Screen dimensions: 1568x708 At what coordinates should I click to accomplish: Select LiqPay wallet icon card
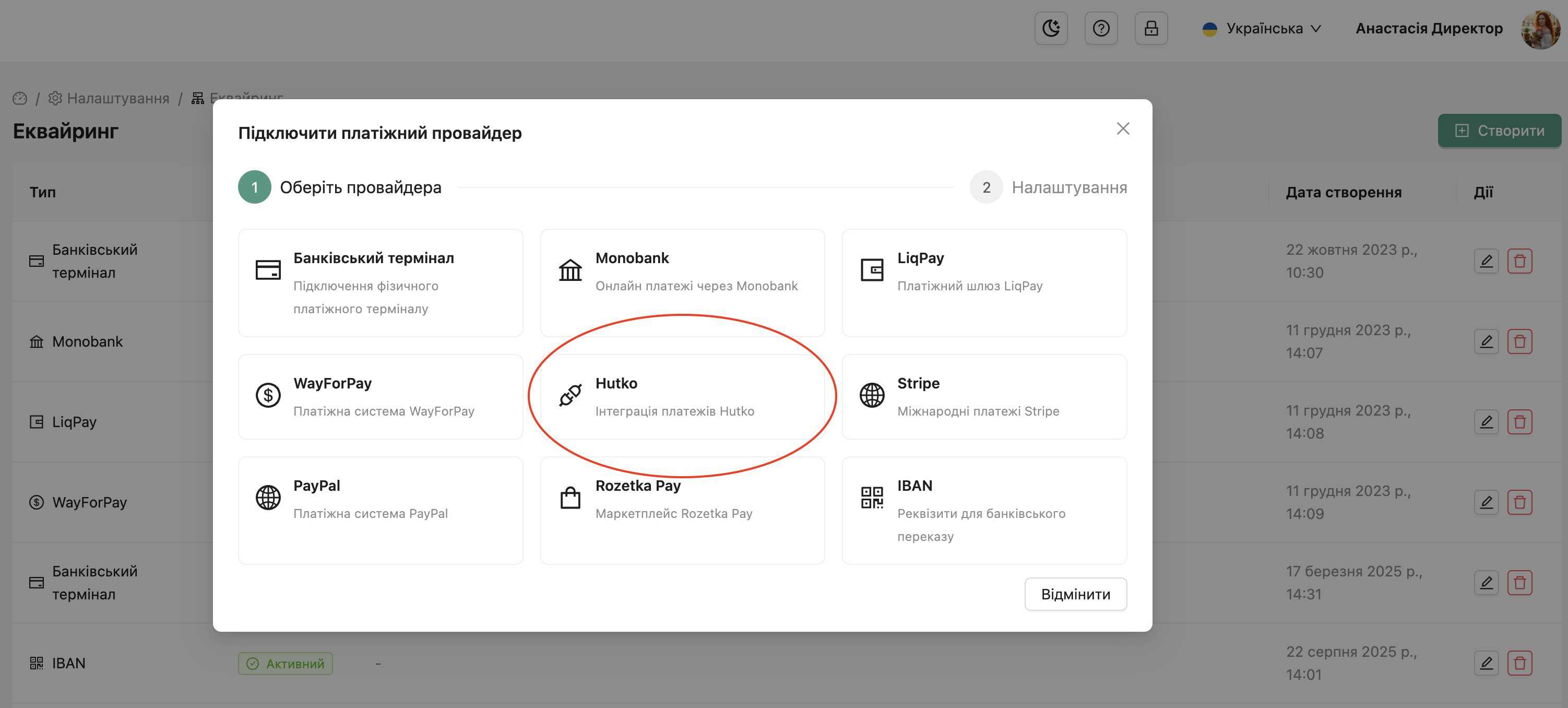(872, 270)
